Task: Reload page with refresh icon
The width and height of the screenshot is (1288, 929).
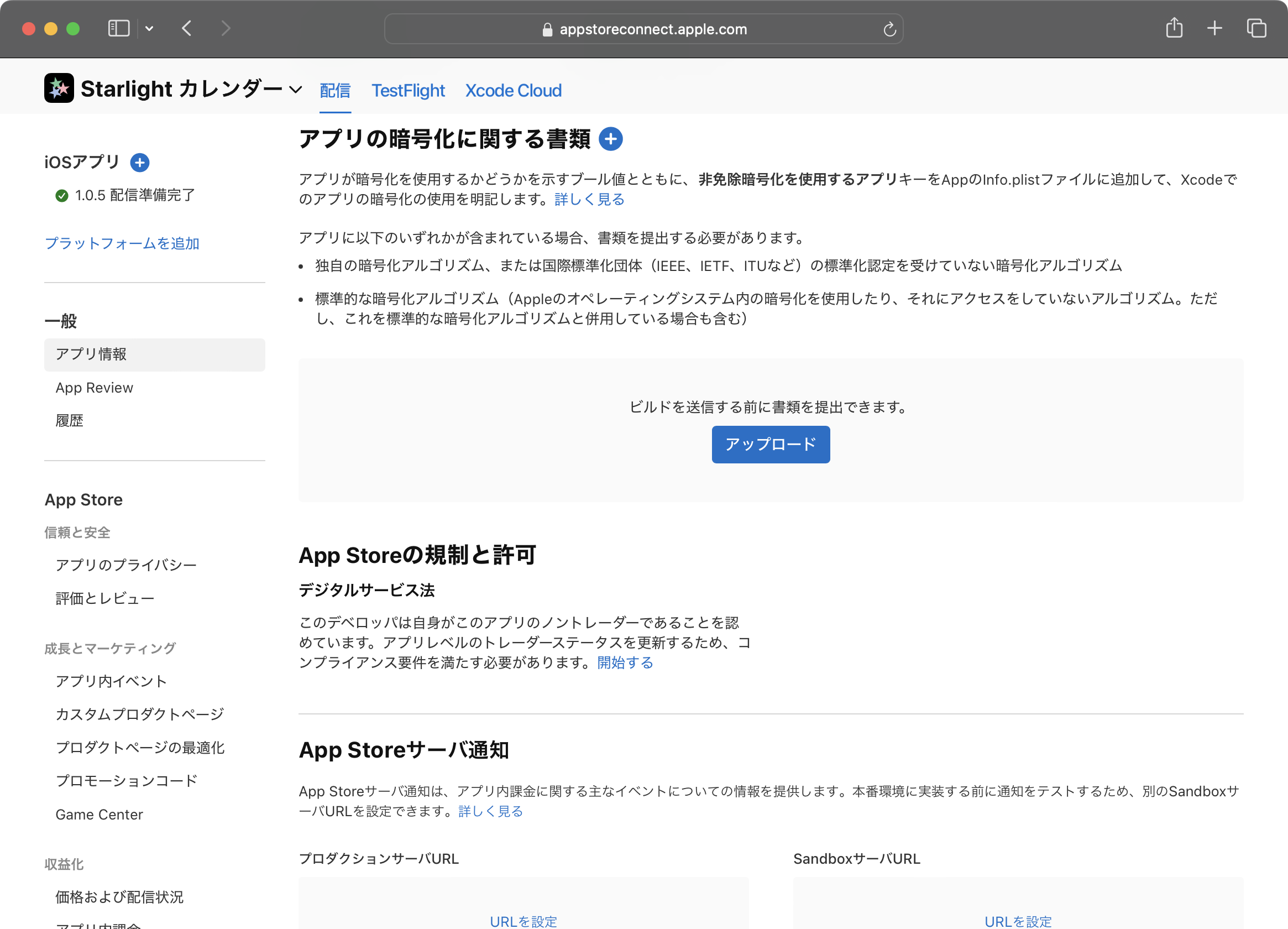Action: (x=889, y=29)
